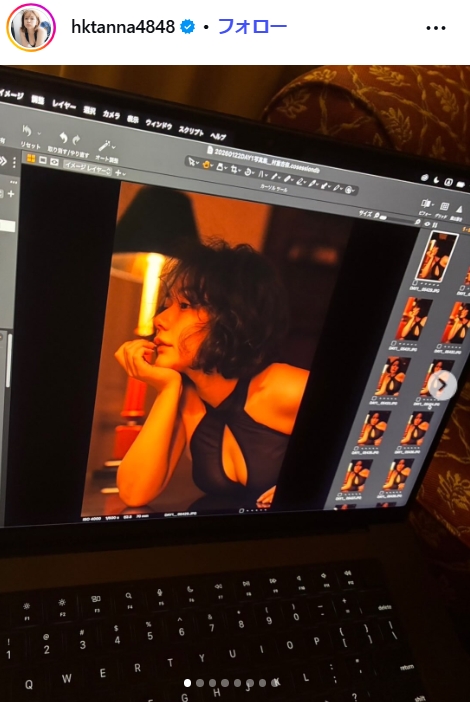Select the bottom-left full thumbnail in browser
Screen dimensions: 470x702
(356, 477)
